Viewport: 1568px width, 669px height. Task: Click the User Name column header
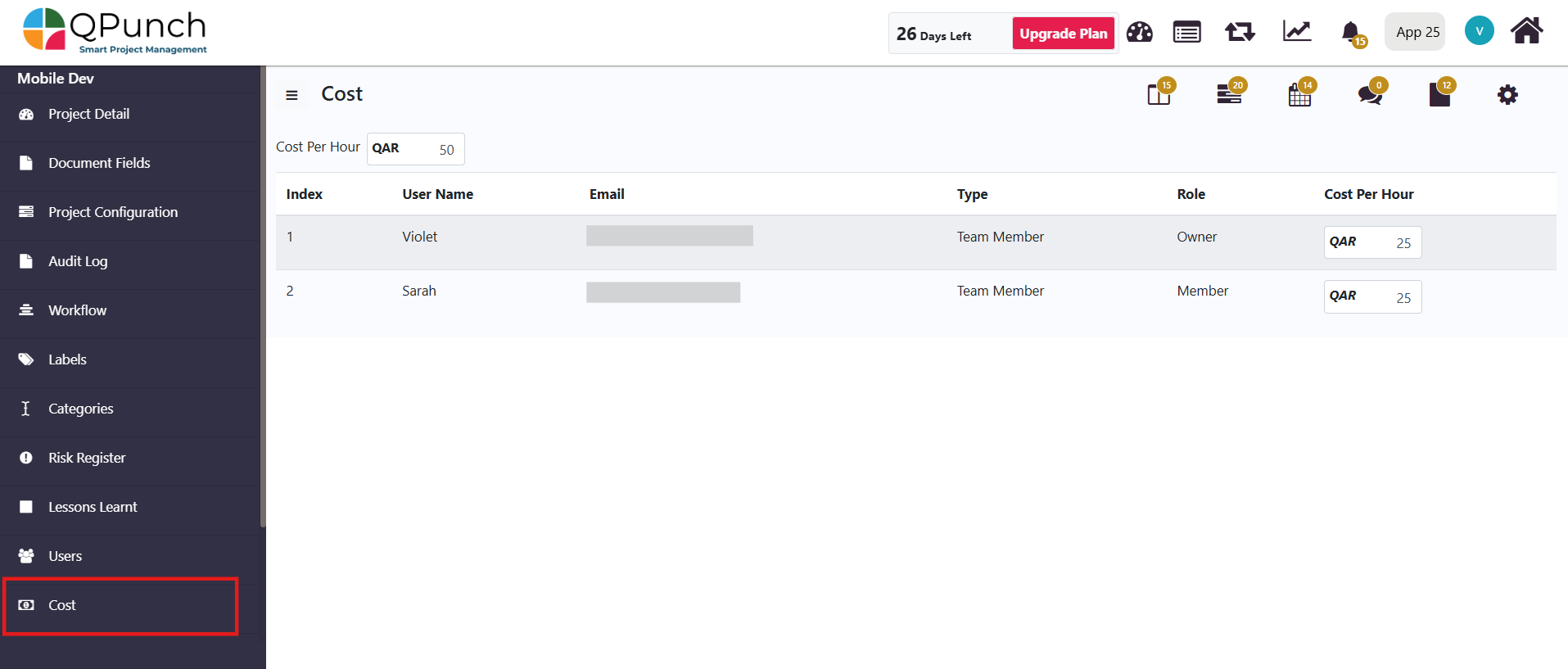tap(437, 194)
